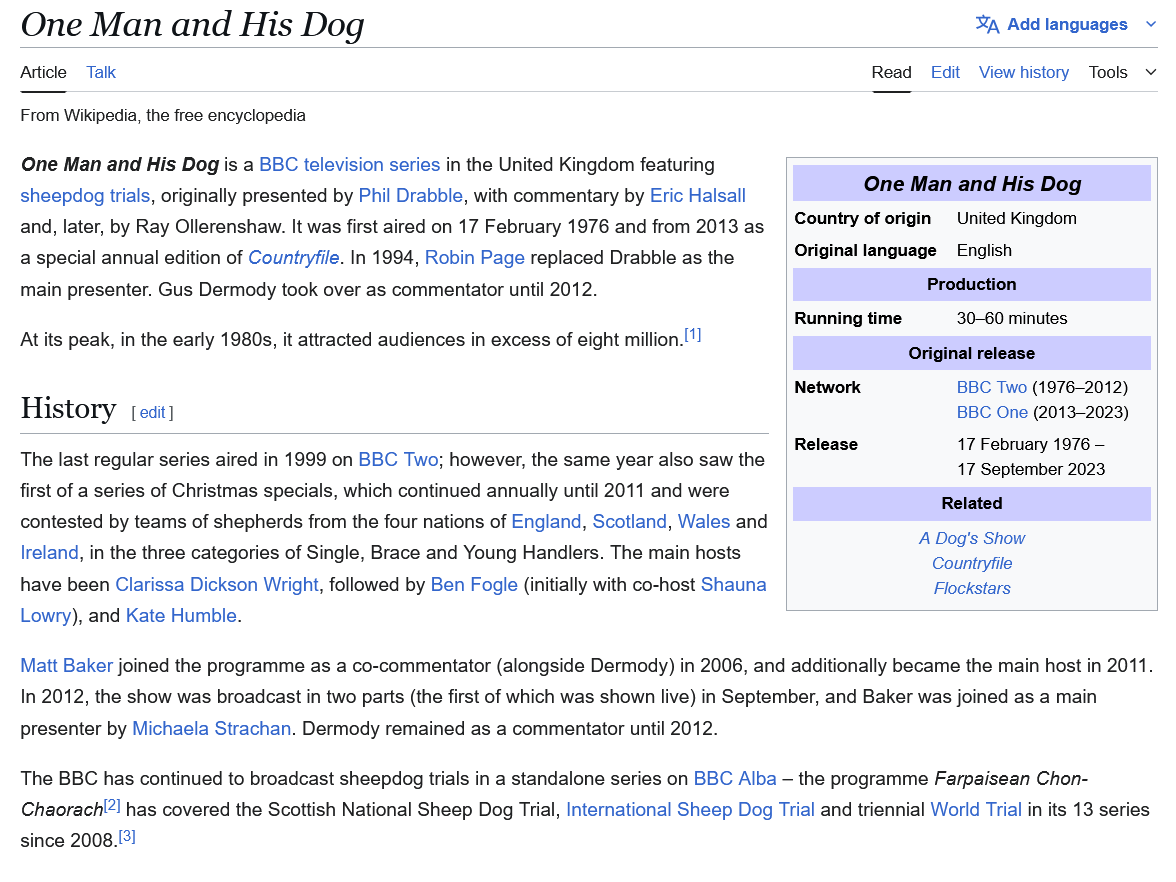This screenshot has height=882, width=1176.
Task: Visit the Michaela Strachan link
Action: (212, 729)
